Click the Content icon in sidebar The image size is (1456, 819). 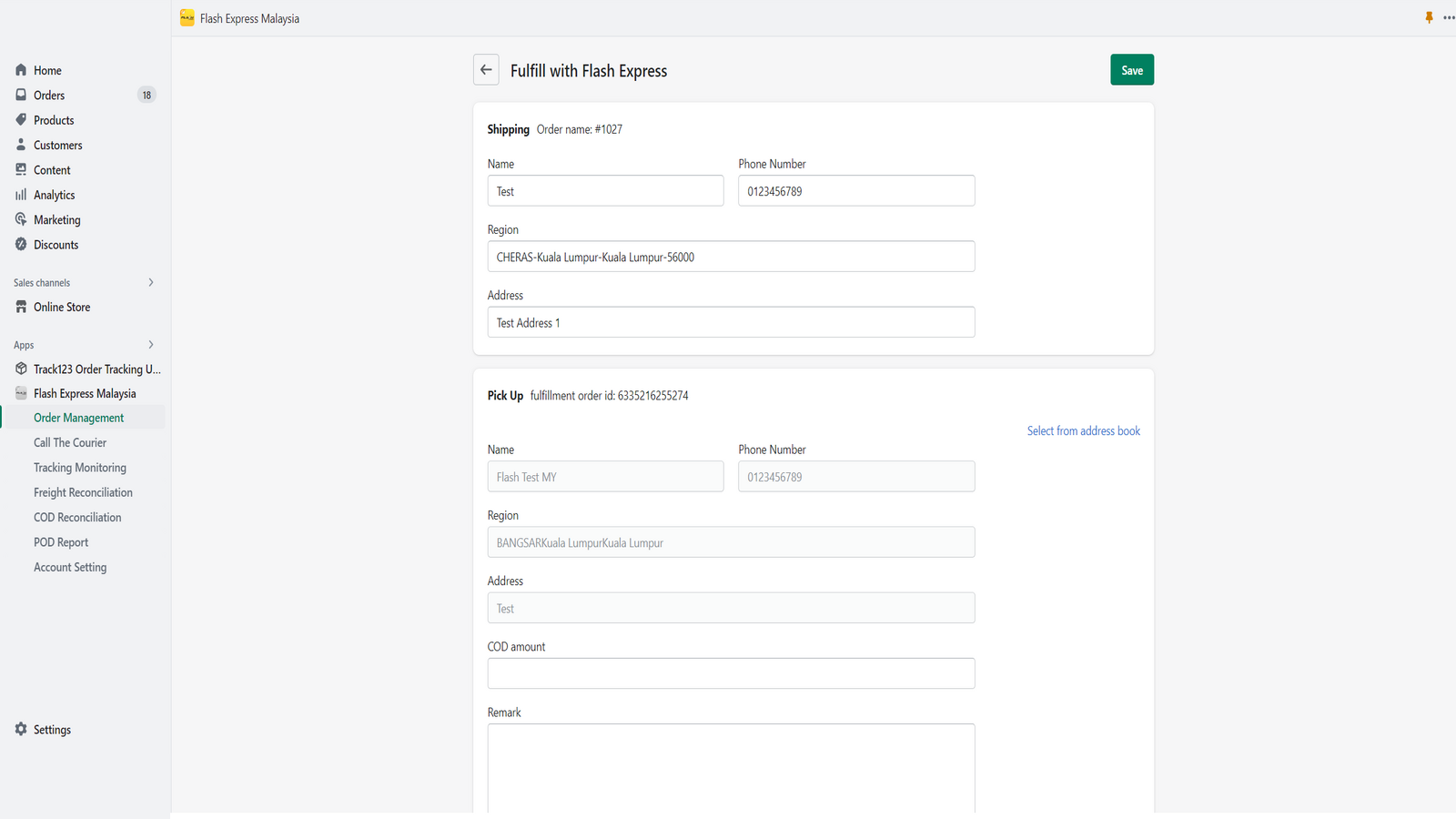click(21, 169)
